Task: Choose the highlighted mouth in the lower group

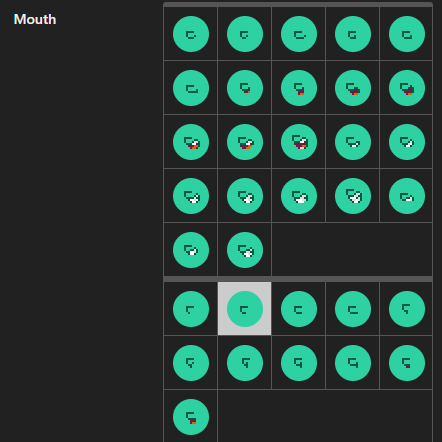Action: click(x=245, y=309)
